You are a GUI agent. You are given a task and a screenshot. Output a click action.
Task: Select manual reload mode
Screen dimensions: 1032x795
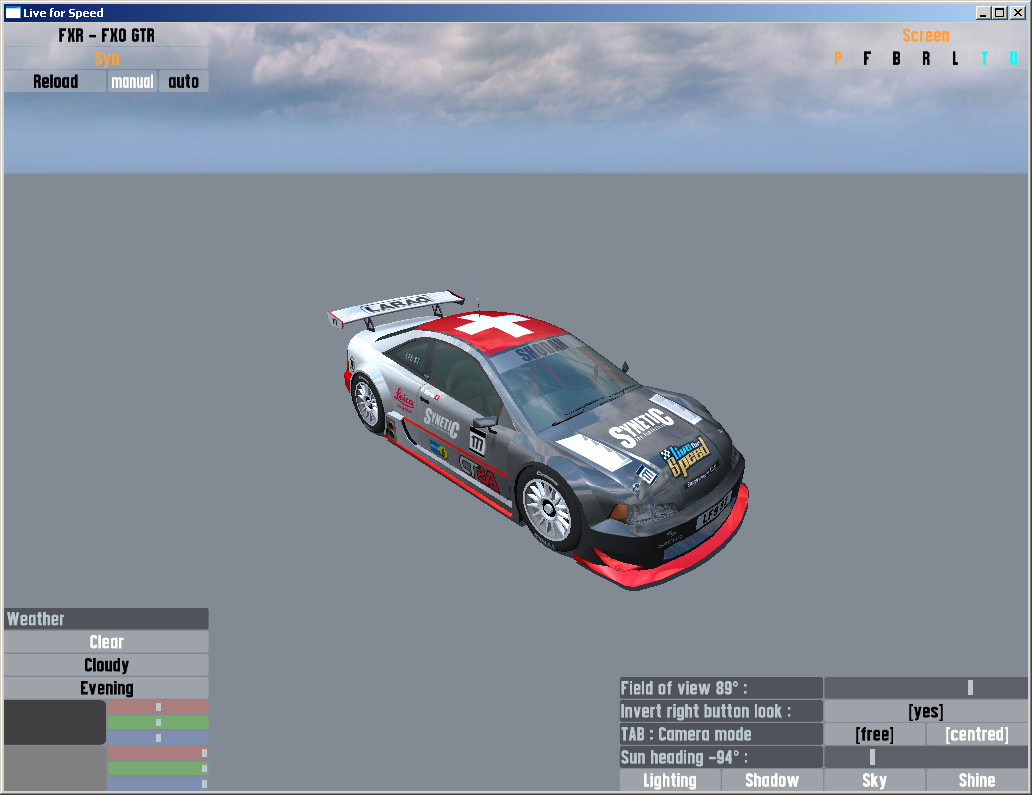[132, 81]
